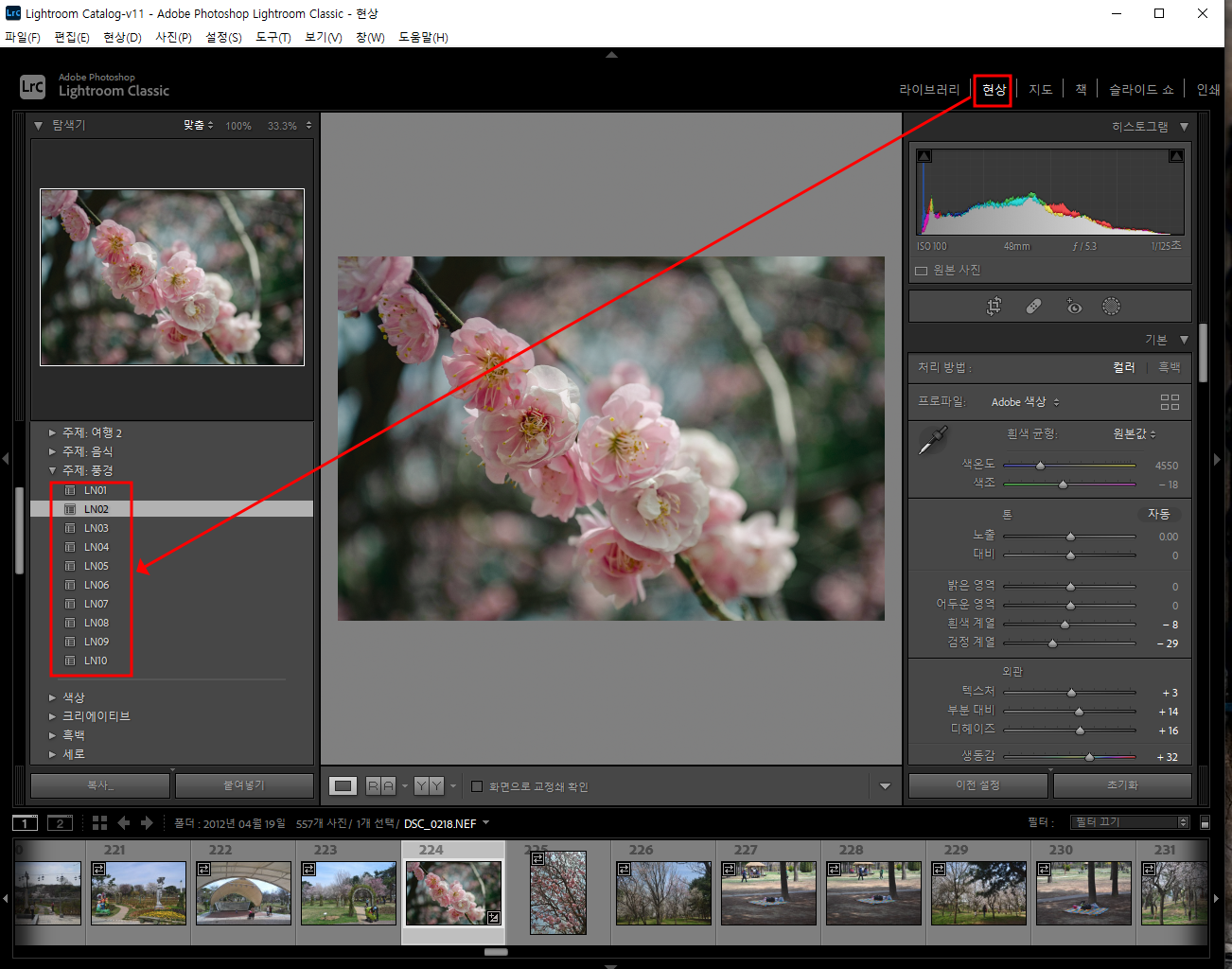The height and width of the screenshot is (969, 1232).
Task: Set treatment to 흑백
Action: click(x=1170, y=367)
